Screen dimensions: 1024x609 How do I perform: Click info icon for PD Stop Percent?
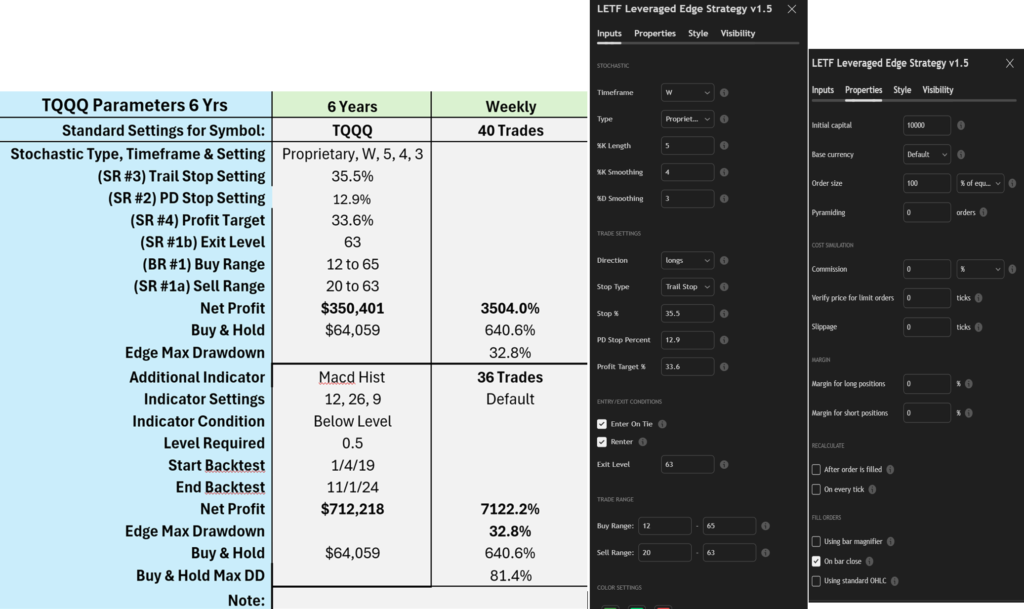[x=724, y=340]
